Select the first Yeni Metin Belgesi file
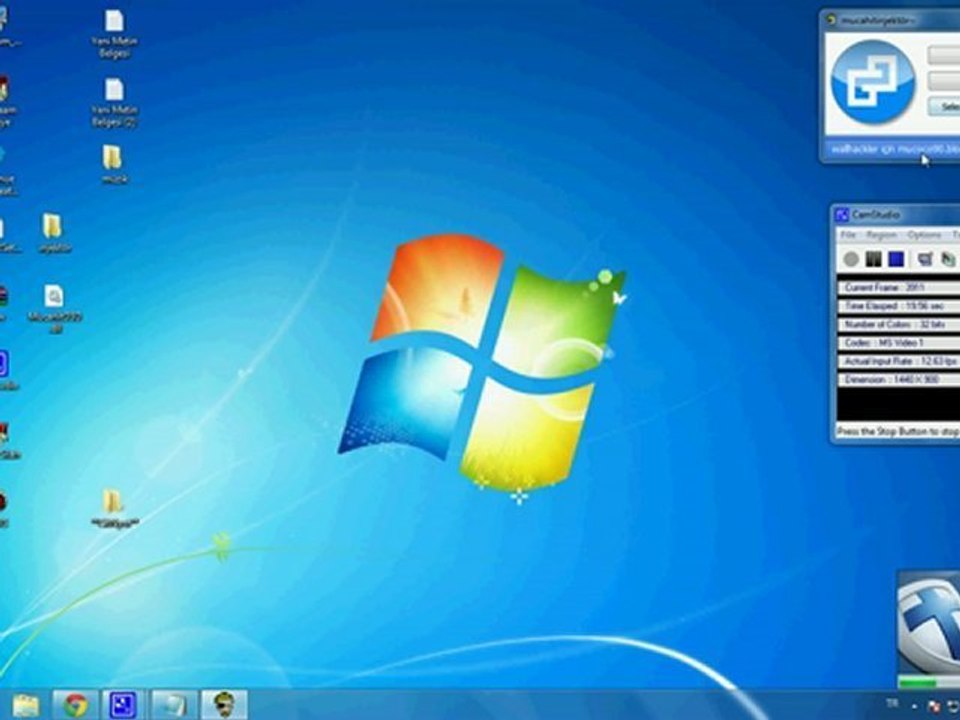This screenshot has height=720, width=960. click(x=114, y=33)
